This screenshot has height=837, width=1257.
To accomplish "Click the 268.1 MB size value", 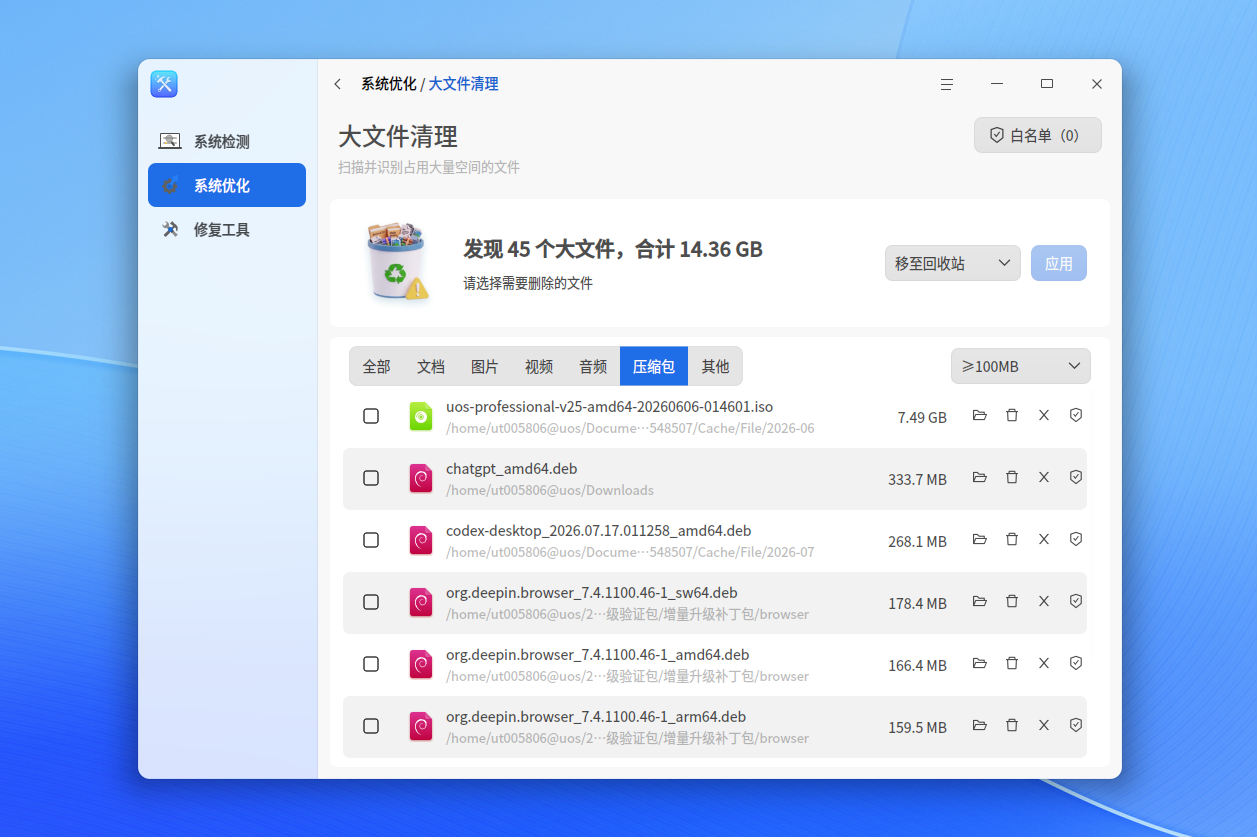I will [917, 541].
